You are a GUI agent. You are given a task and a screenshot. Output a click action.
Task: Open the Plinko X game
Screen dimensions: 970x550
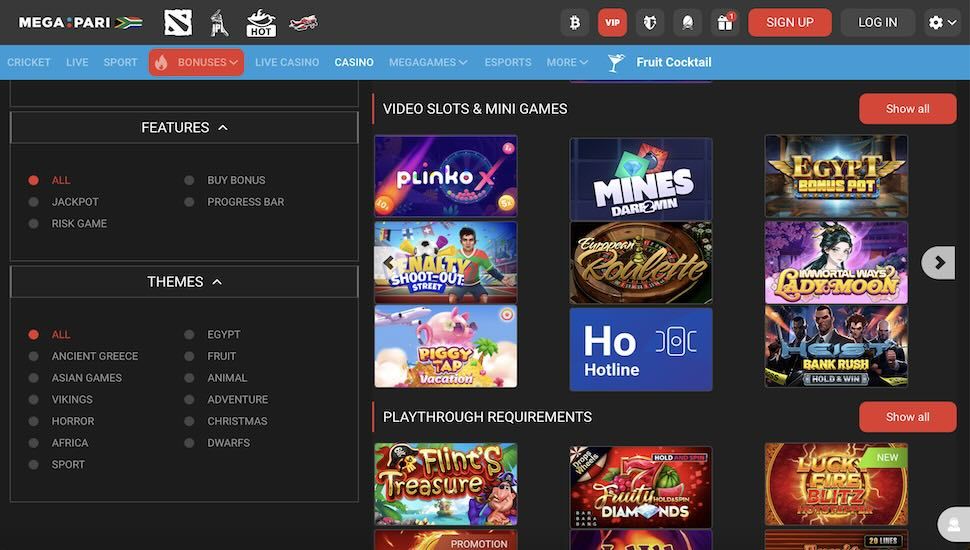click(x=446, y=176)
